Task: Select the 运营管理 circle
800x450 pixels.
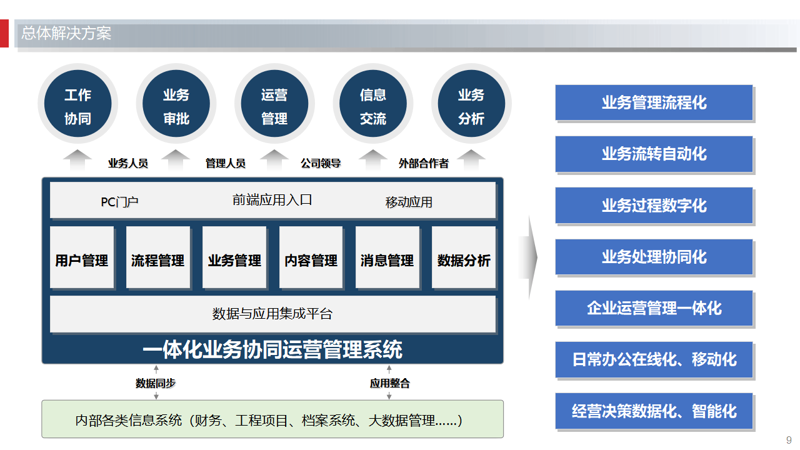Action: click(x=274, y=104)
